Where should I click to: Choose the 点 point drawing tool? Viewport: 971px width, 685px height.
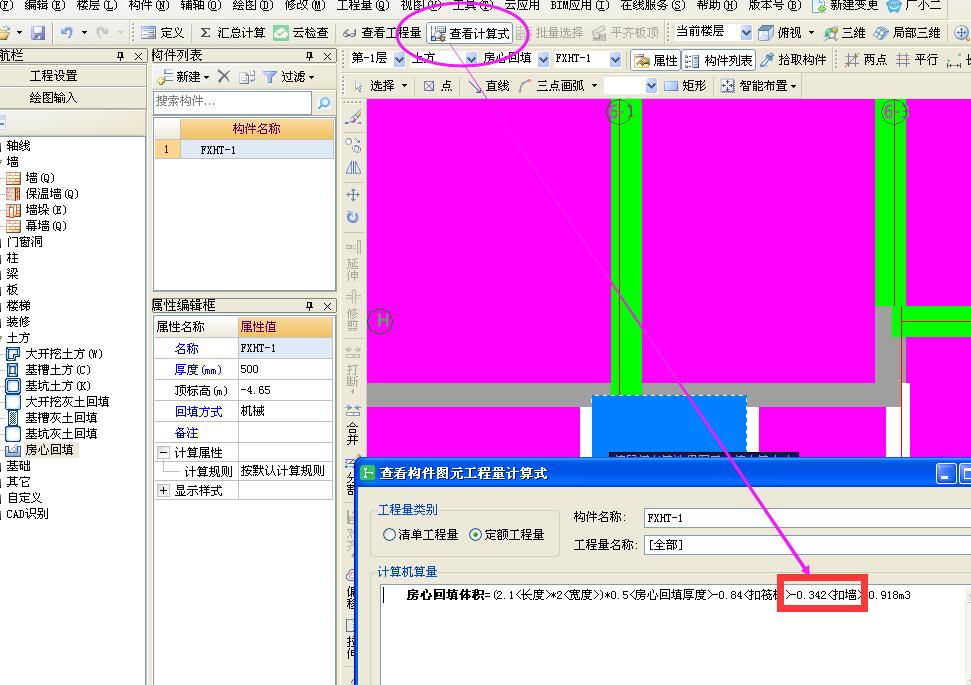[438, 86]
